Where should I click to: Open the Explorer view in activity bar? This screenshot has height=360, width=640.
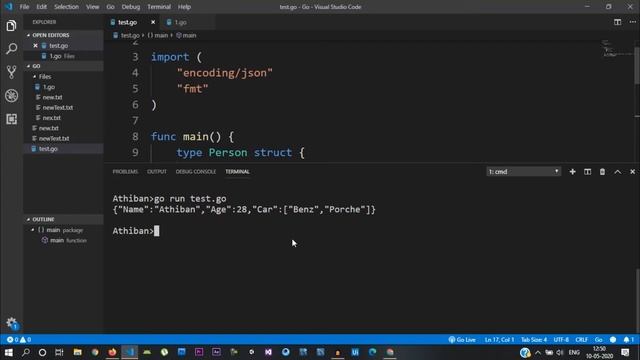[x=11, y=26]
